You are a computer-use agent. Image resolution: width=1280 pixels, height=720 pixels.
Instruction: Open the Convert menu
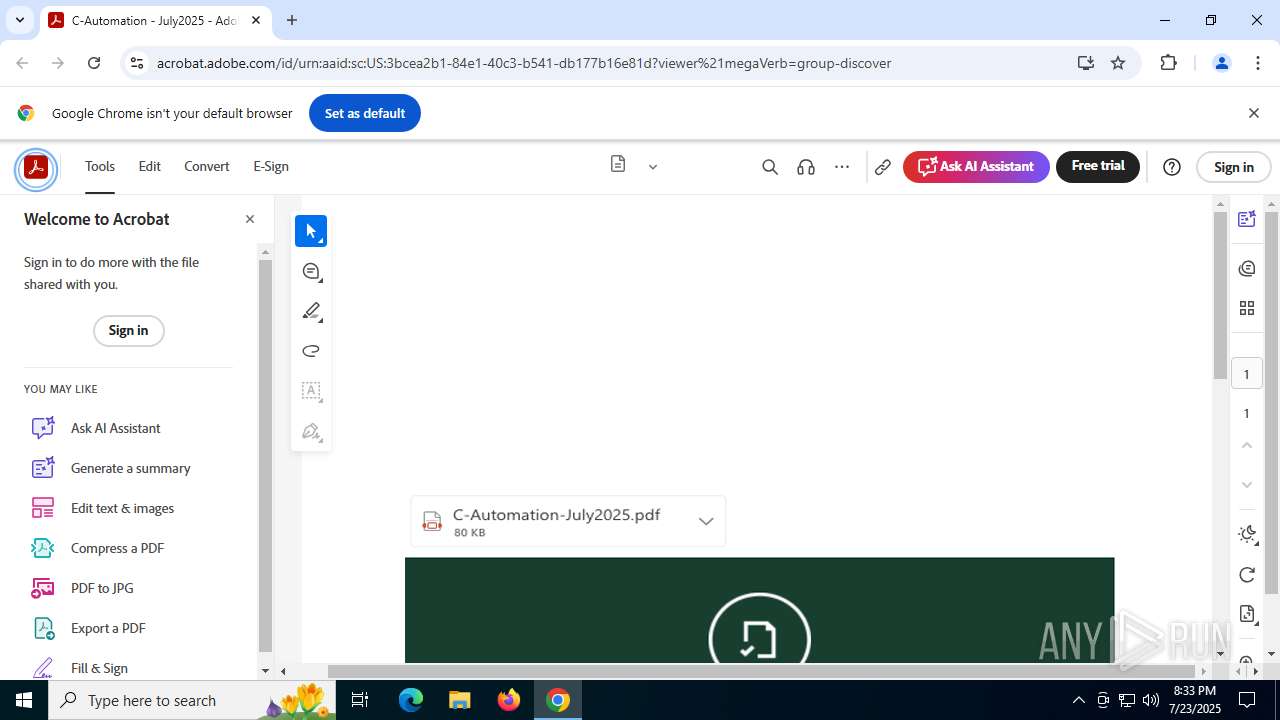207,167
